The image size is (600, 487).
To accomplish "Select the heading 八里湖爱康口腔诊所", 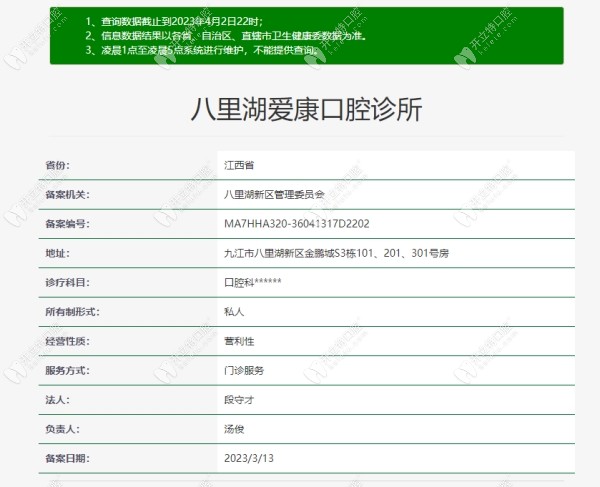I will 306,109.
